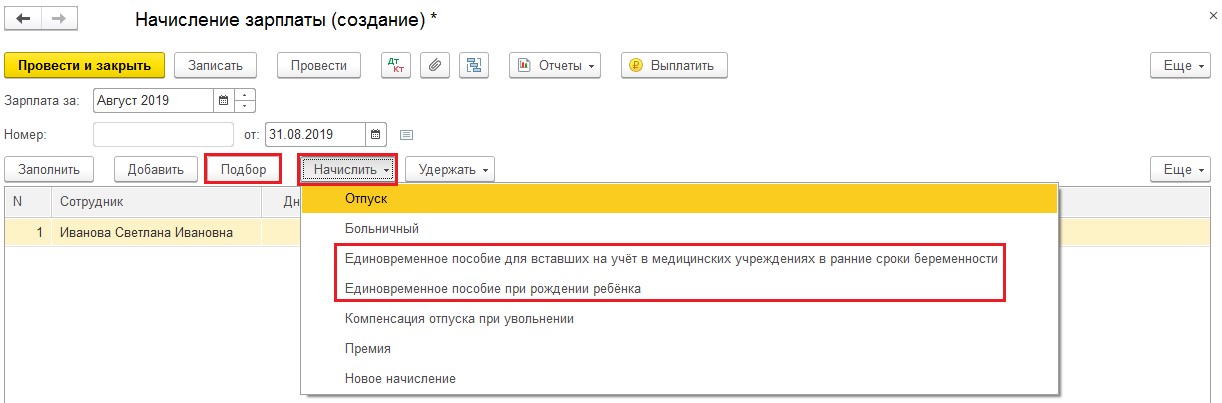
Task: Click the paperclip attachments icon
Action: 435,66
